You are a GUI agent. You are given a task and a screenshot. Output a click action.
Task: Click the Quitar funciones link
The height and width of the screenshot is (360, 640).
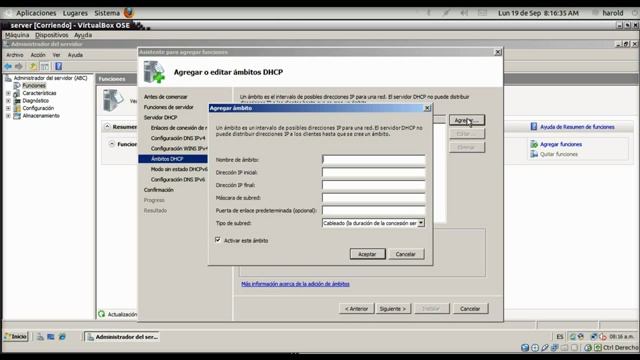[559, 154]
